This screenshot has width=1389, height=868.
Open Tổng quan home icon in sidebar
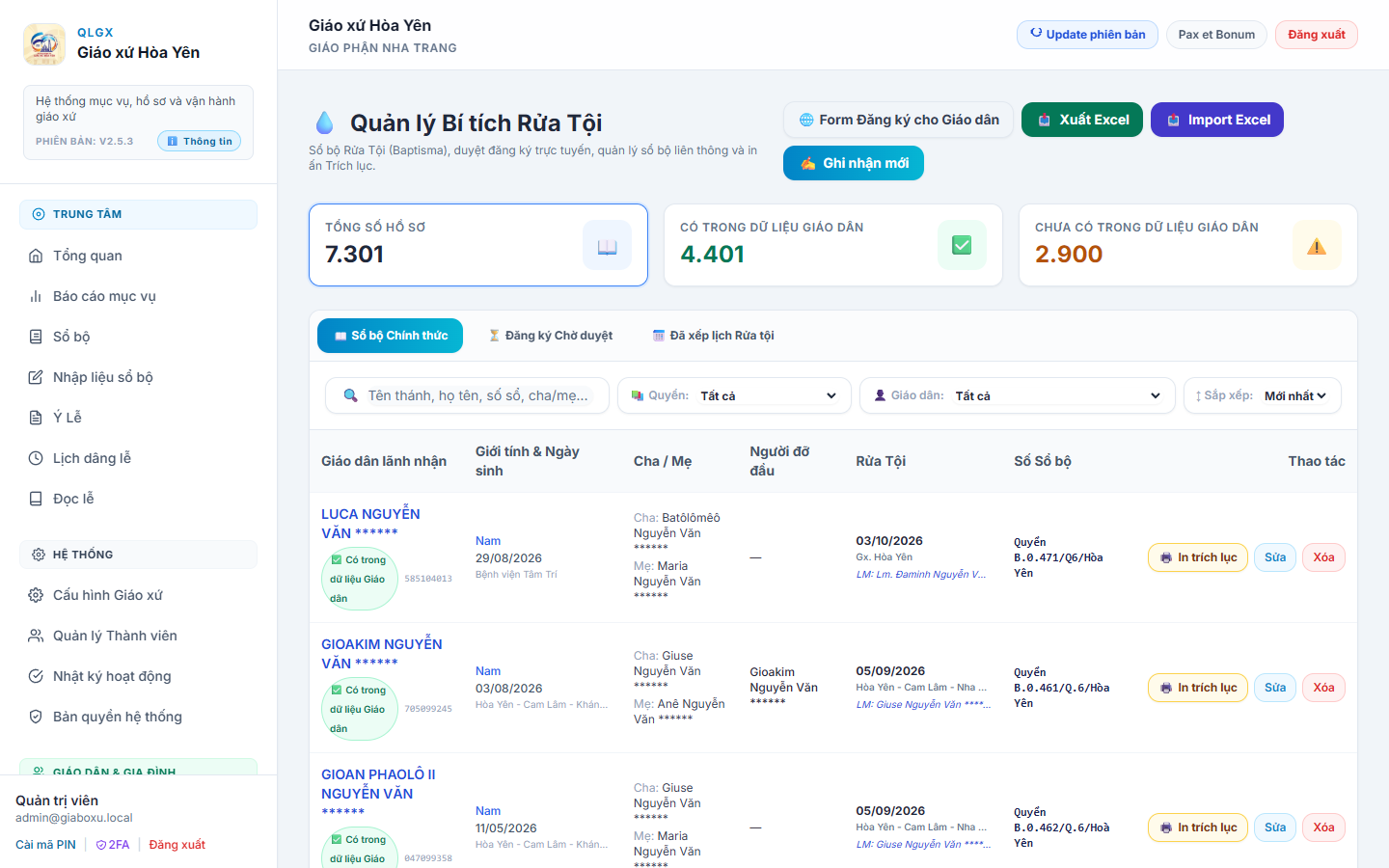tap(36, 256)
